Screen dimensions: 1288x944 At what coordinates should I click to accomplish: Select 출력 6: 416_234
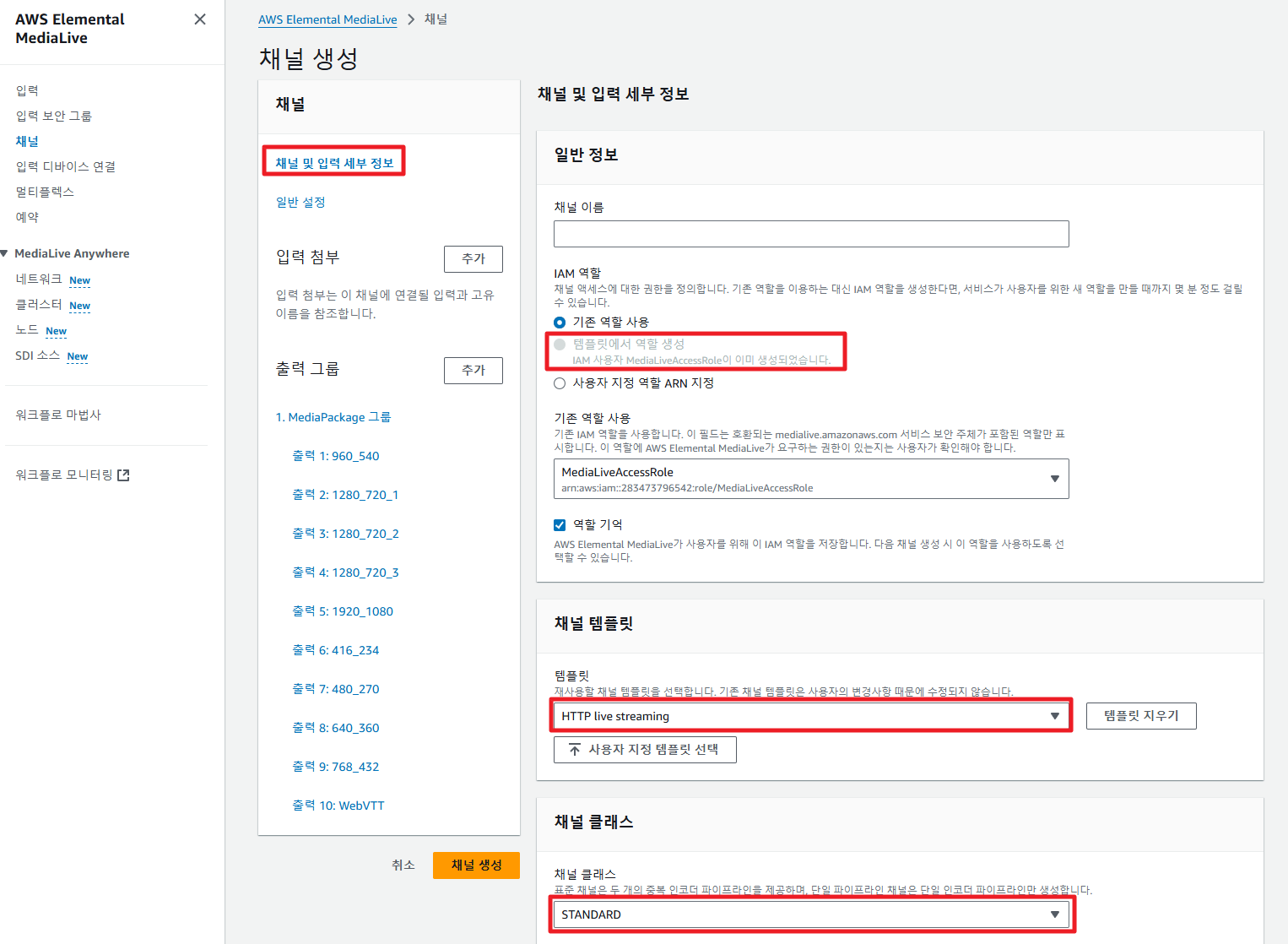coord(336,650)
